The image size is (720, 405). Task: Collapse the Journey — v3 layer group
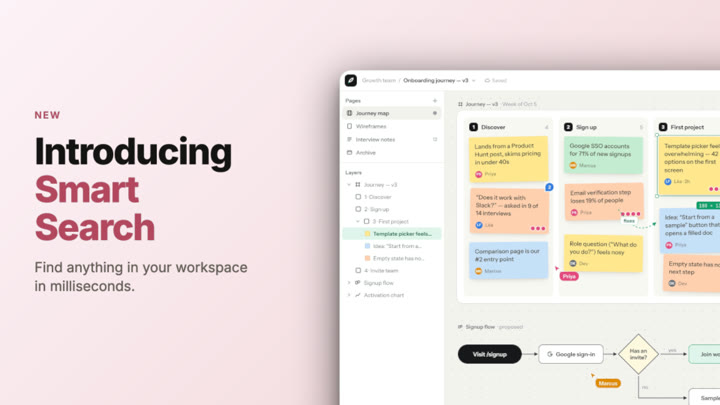pyautogui.click(x=349, y=185)
